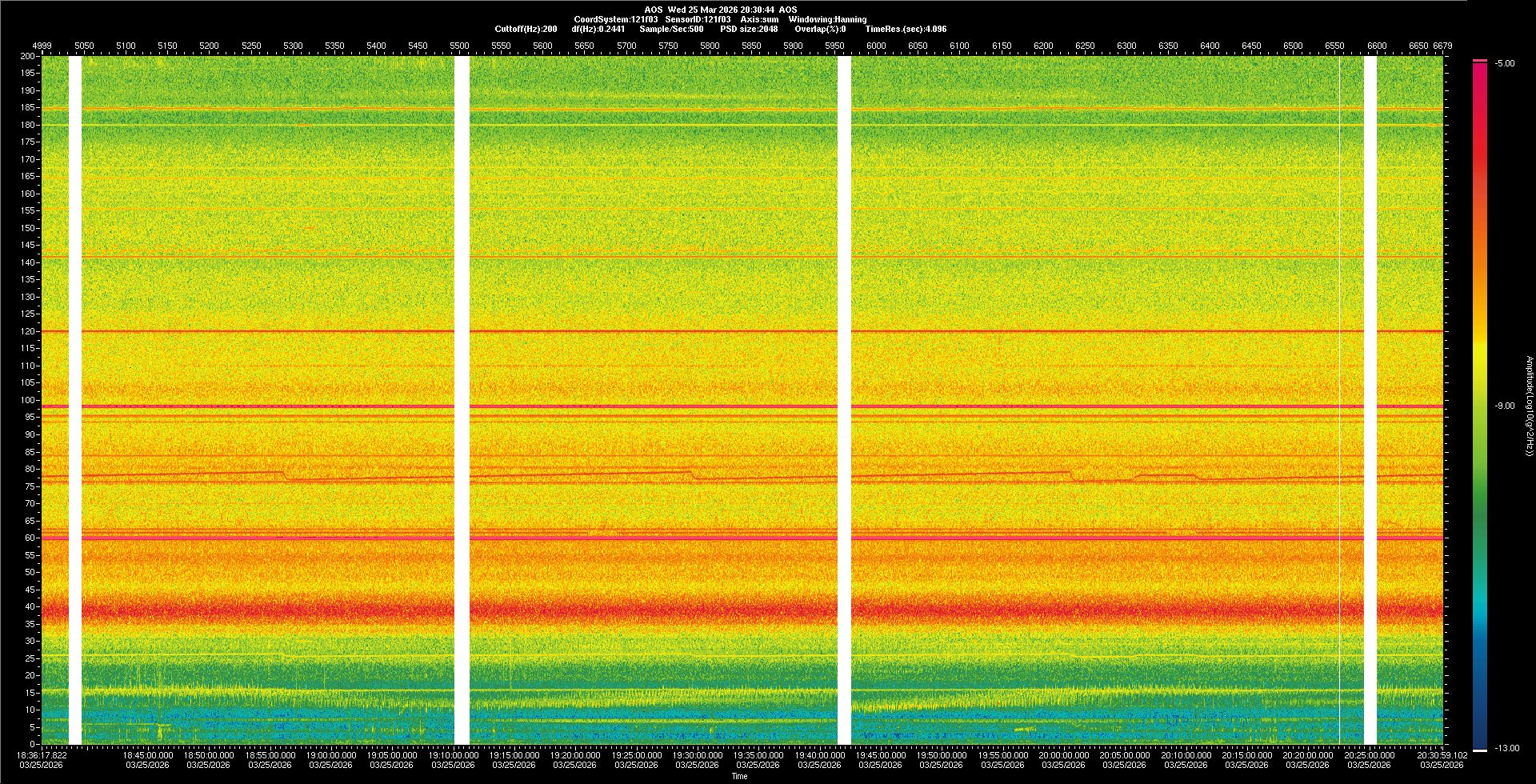This screenshot has width=1536, height=784.
Task: Click the white data gap near 5950
Action: pos(844,400)
